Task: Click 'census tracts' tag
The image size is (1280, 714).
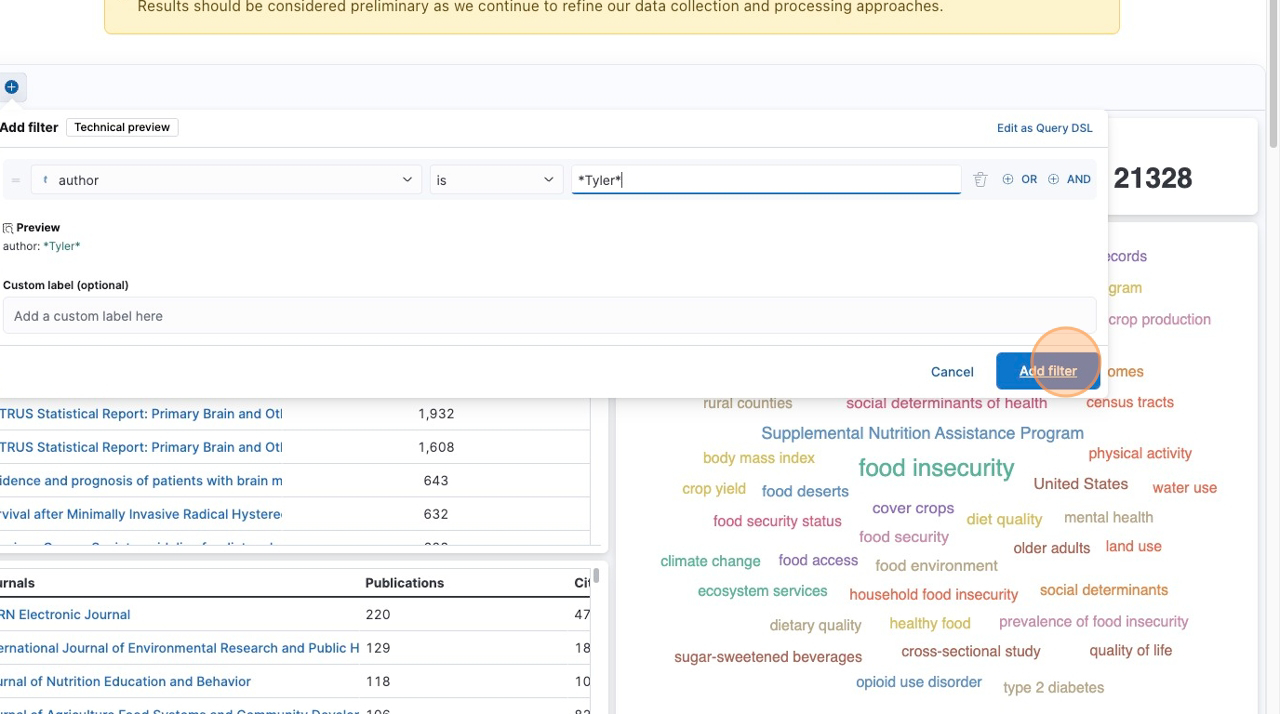Action: (1130, 402)
